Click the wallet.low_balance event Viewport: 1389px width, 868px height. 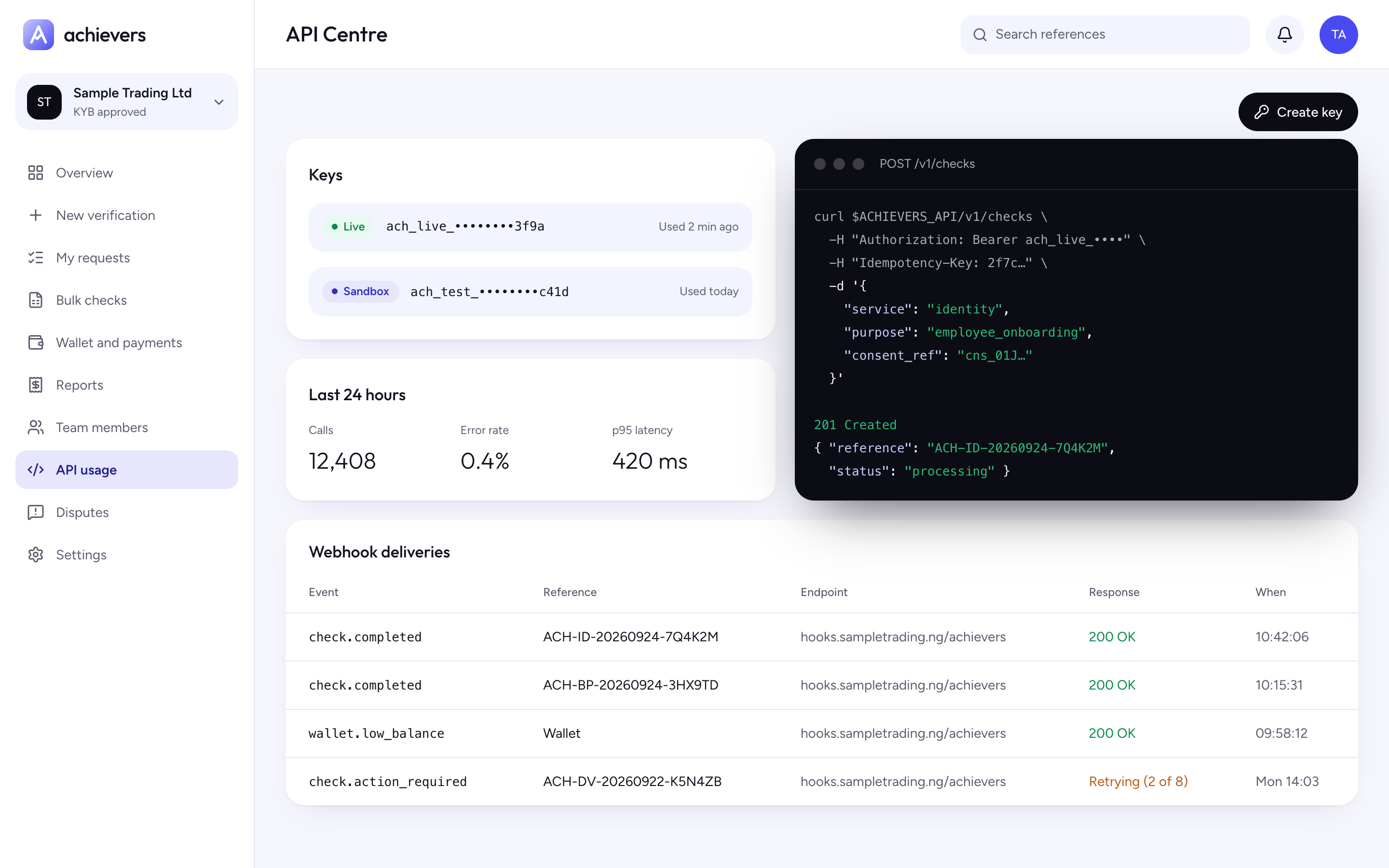click(x=377, y=733)
